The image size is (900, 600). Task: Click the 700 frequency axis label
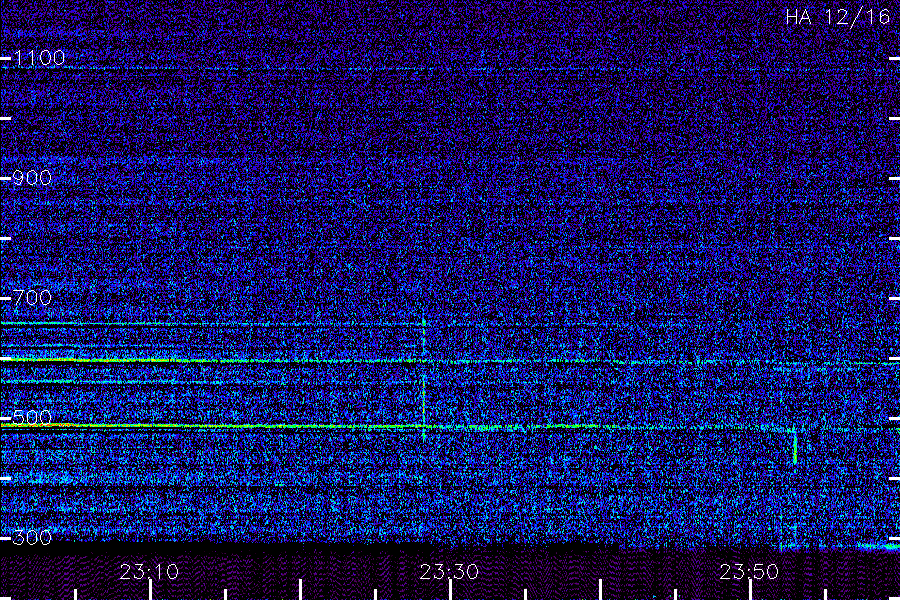click(32, 298)
